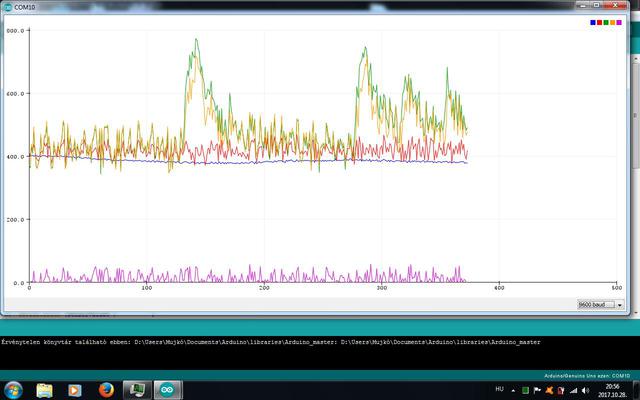Click the orange legend color square
The width and height of the screenshot is (640, 400).
click(612, 20)
